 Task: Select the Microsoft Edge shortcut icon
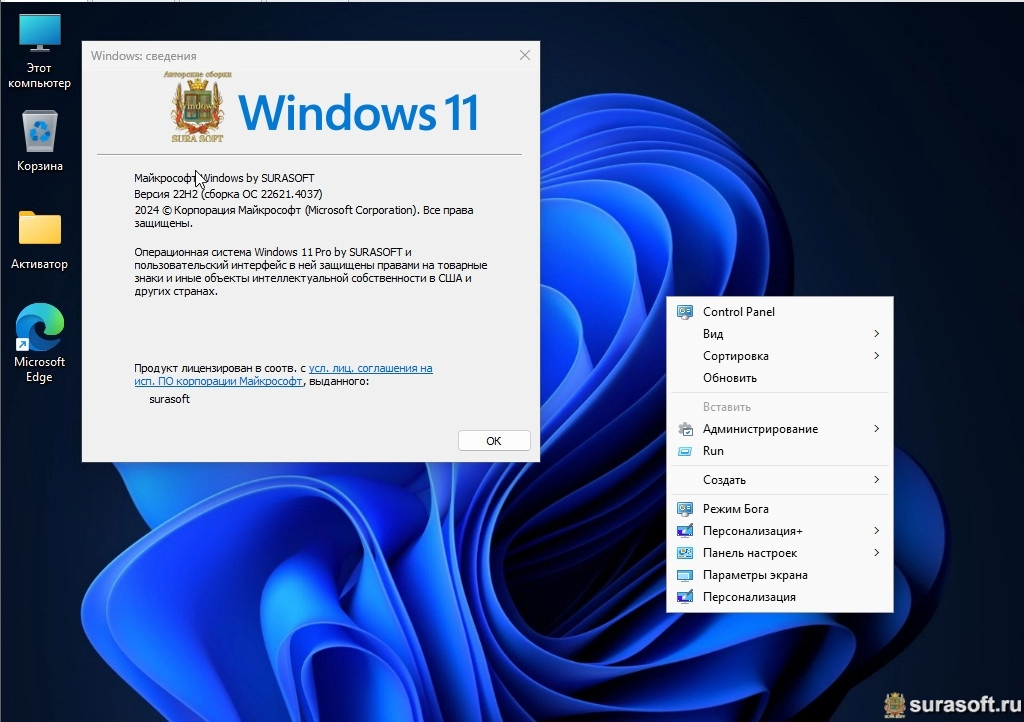pos(40,343)
